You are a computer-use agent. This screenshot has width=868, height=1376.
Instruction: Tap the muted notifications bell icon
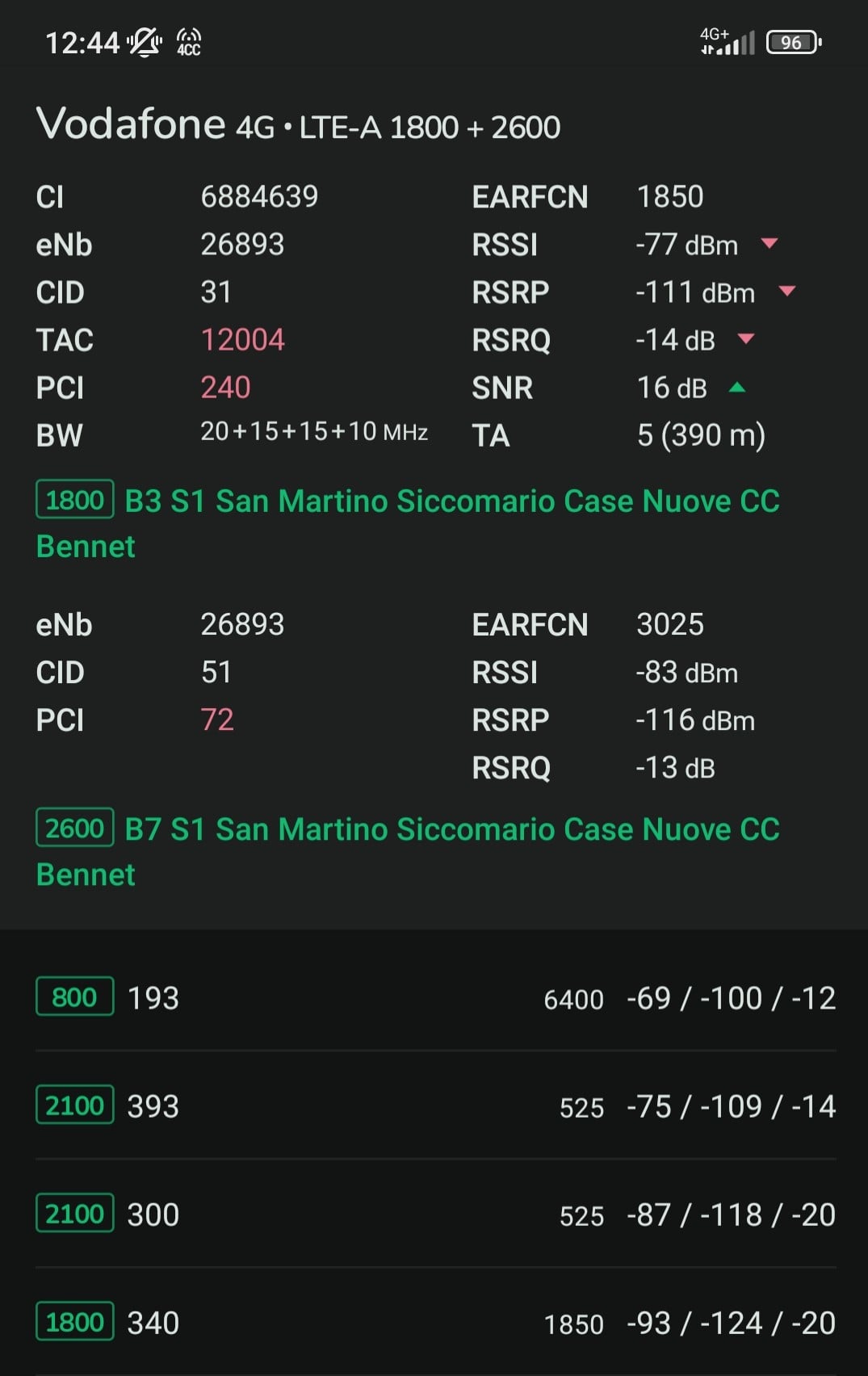(x=144, y=42)
